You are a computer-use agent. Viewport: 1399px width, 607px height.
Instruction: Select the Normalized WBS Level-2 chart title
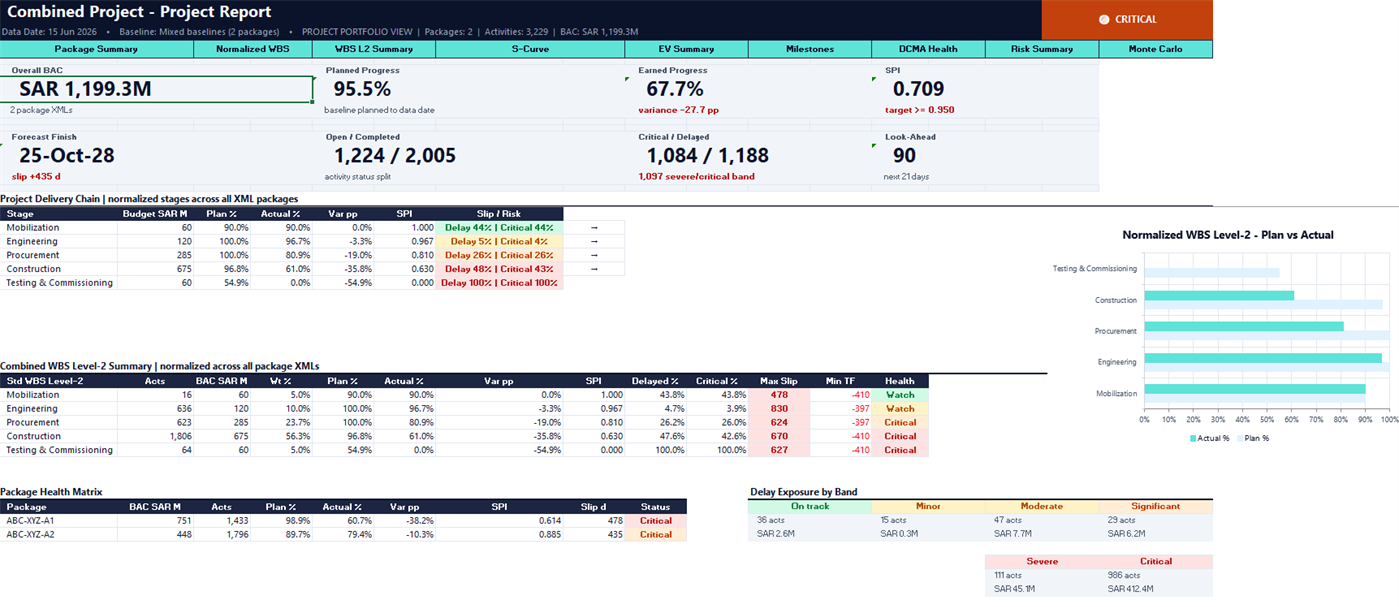[1228, 235]
